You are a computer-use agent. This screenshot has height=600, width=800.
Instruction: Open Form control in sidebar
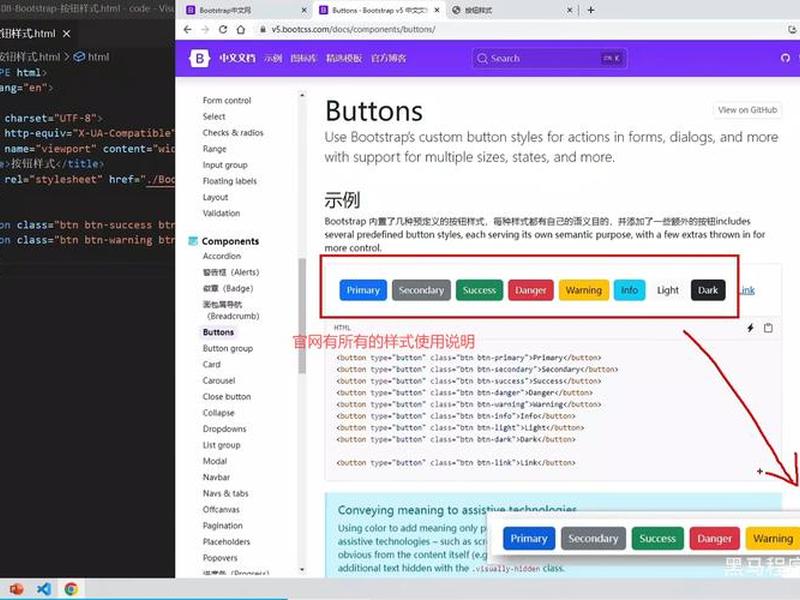click(227, 101)
